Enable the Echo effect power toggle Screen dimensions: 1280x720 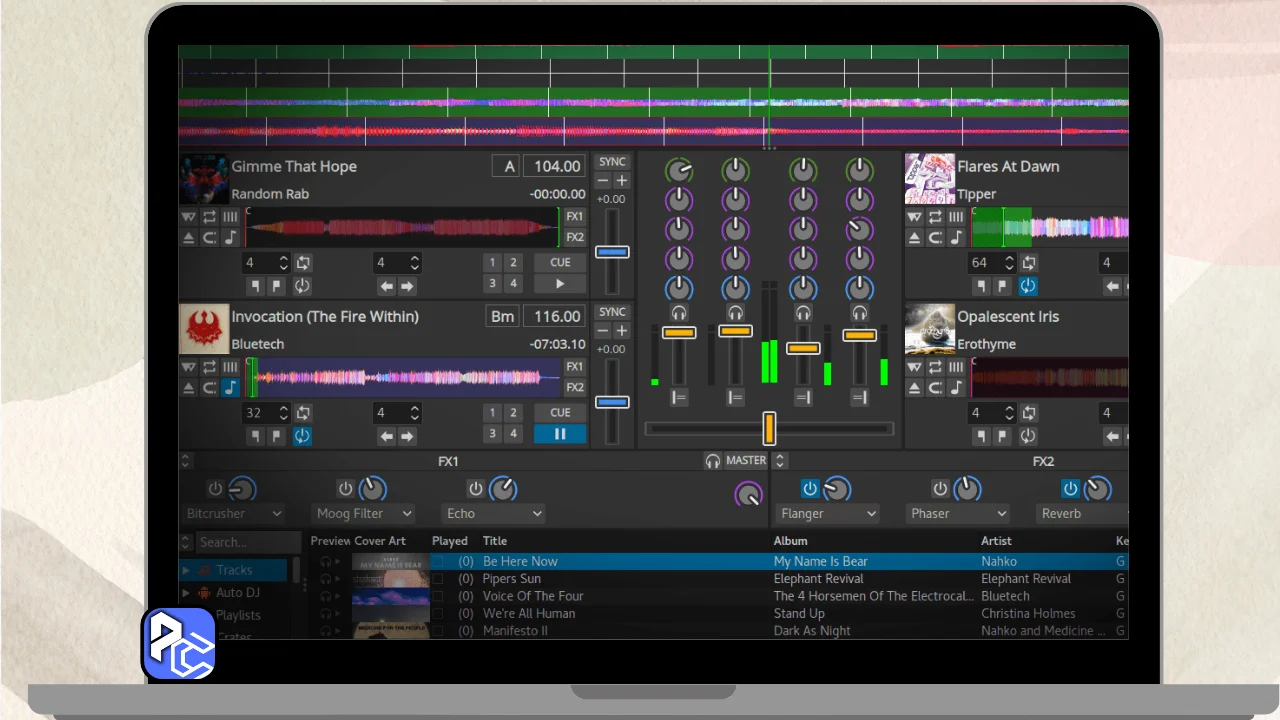476,489
